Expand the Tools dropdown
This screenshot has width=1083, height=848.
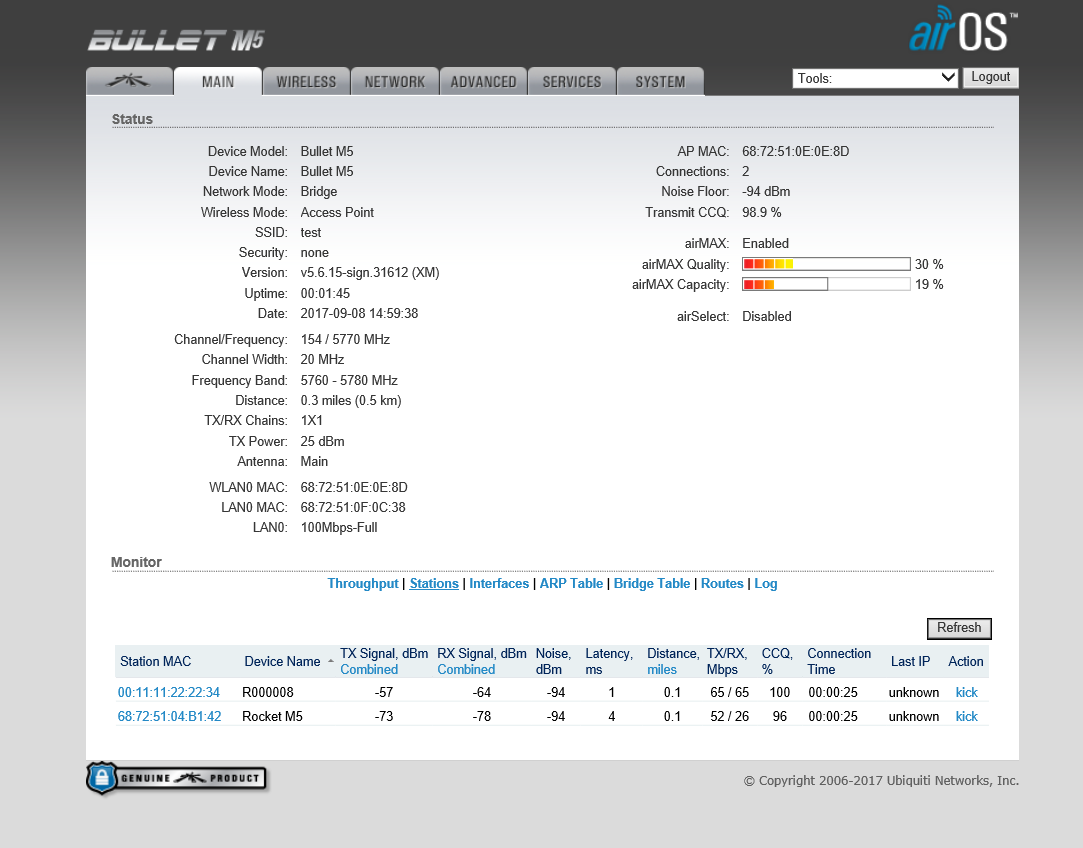pos(875,78)
